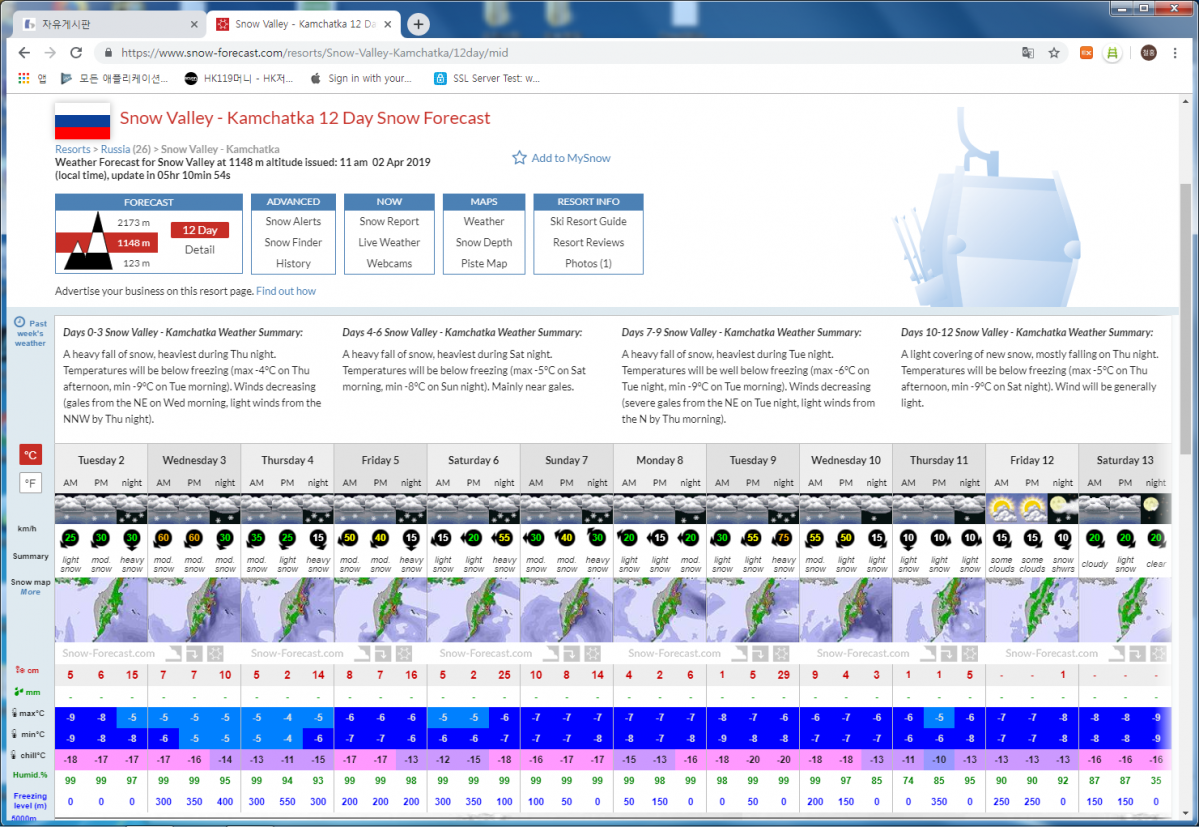Switch temperature units to °C
Viewport: 1199px width, 827px height.
tap(31, 455)
